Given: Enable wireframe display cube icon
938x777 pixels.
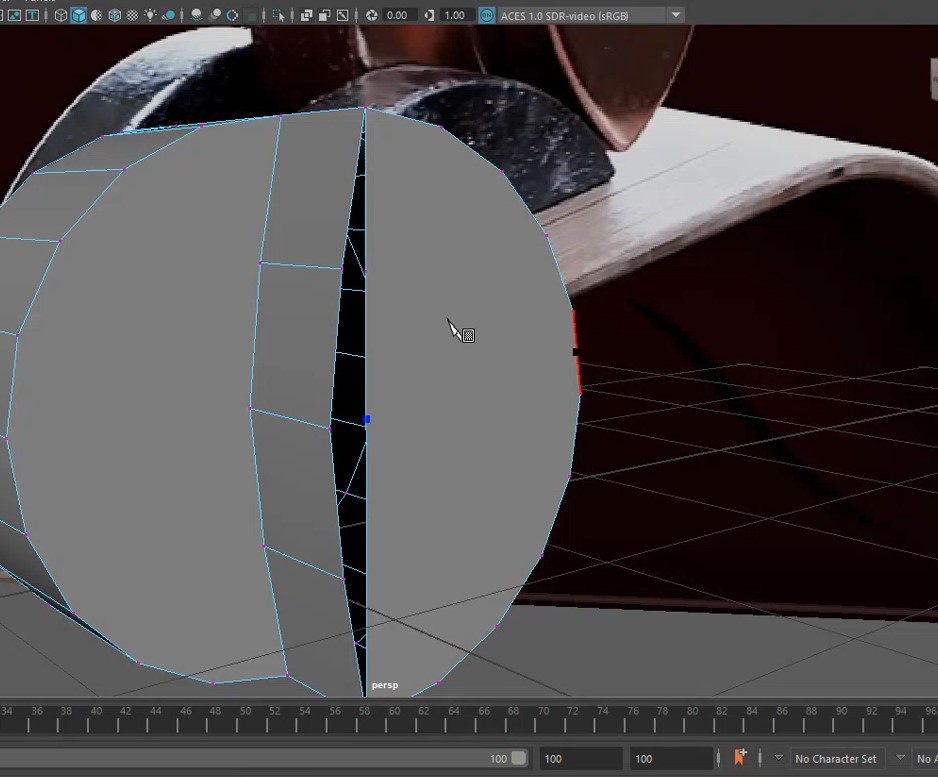Looking at the screenshot, I should [60, 15].
